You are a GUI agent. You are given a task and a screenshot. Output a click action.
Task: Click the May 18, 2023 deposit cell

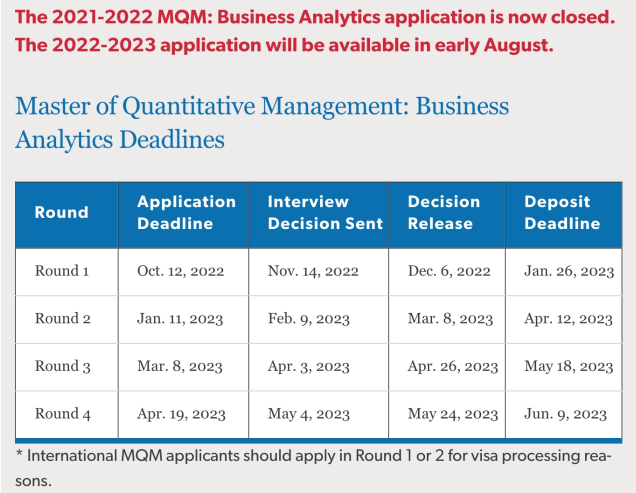point(569,366)
